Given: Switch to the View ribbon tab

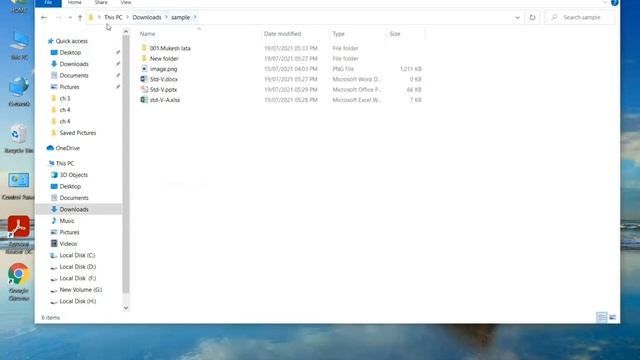Looking at the screenshot, I should click(x=126, y=3).
